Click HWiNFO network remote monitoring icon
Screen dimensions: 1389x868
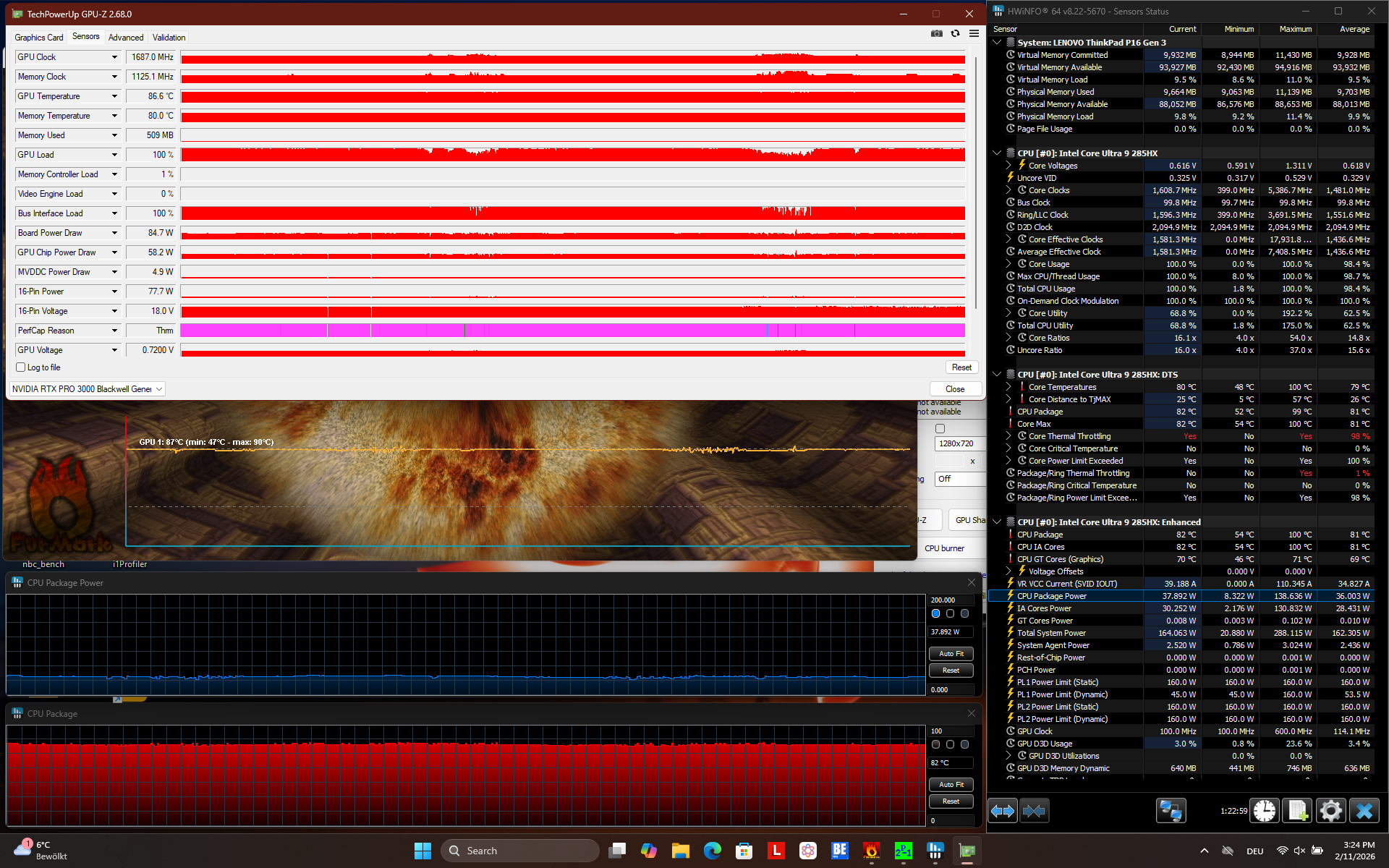tap(1170, 811)
